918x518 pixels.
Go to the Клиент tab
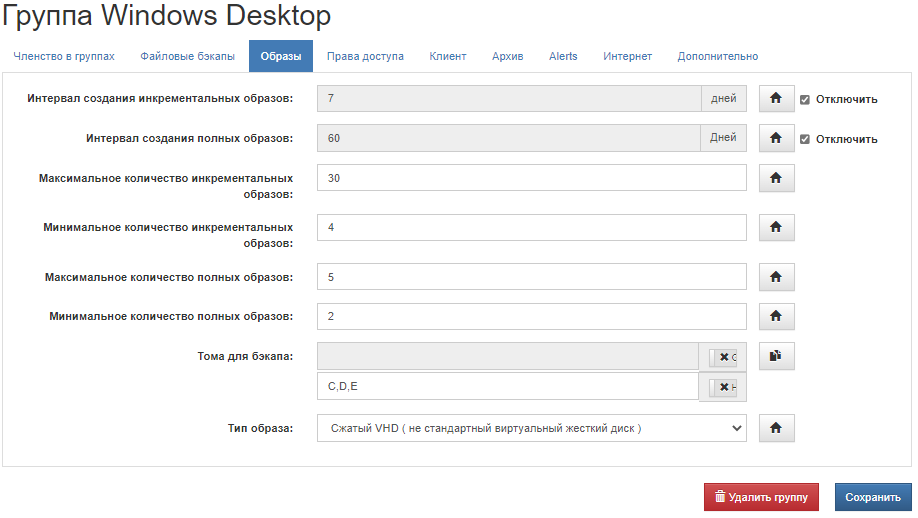click(x=448, y=56)
